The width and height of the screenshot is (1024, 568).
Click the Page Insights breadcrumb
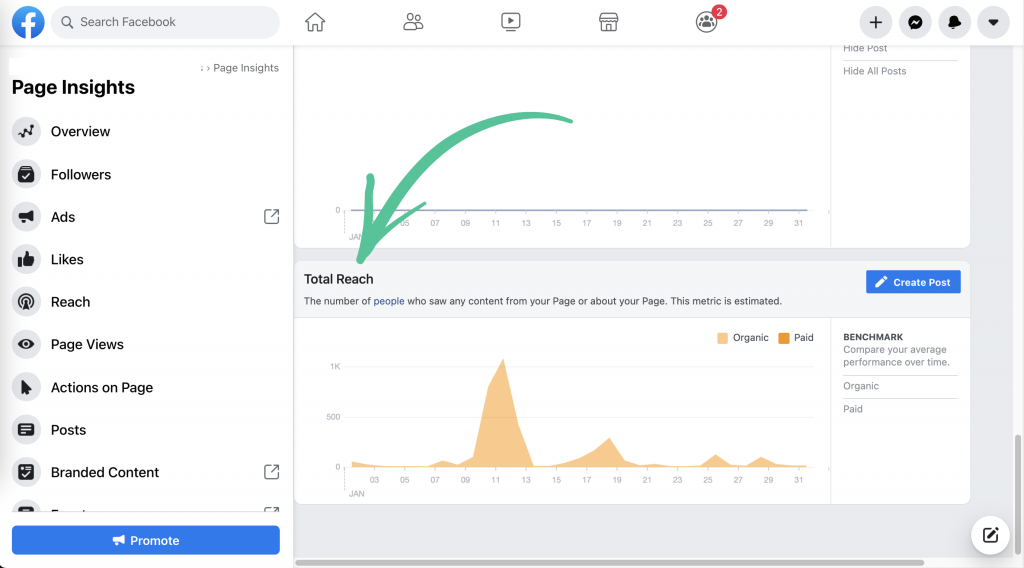coord(246,68)
